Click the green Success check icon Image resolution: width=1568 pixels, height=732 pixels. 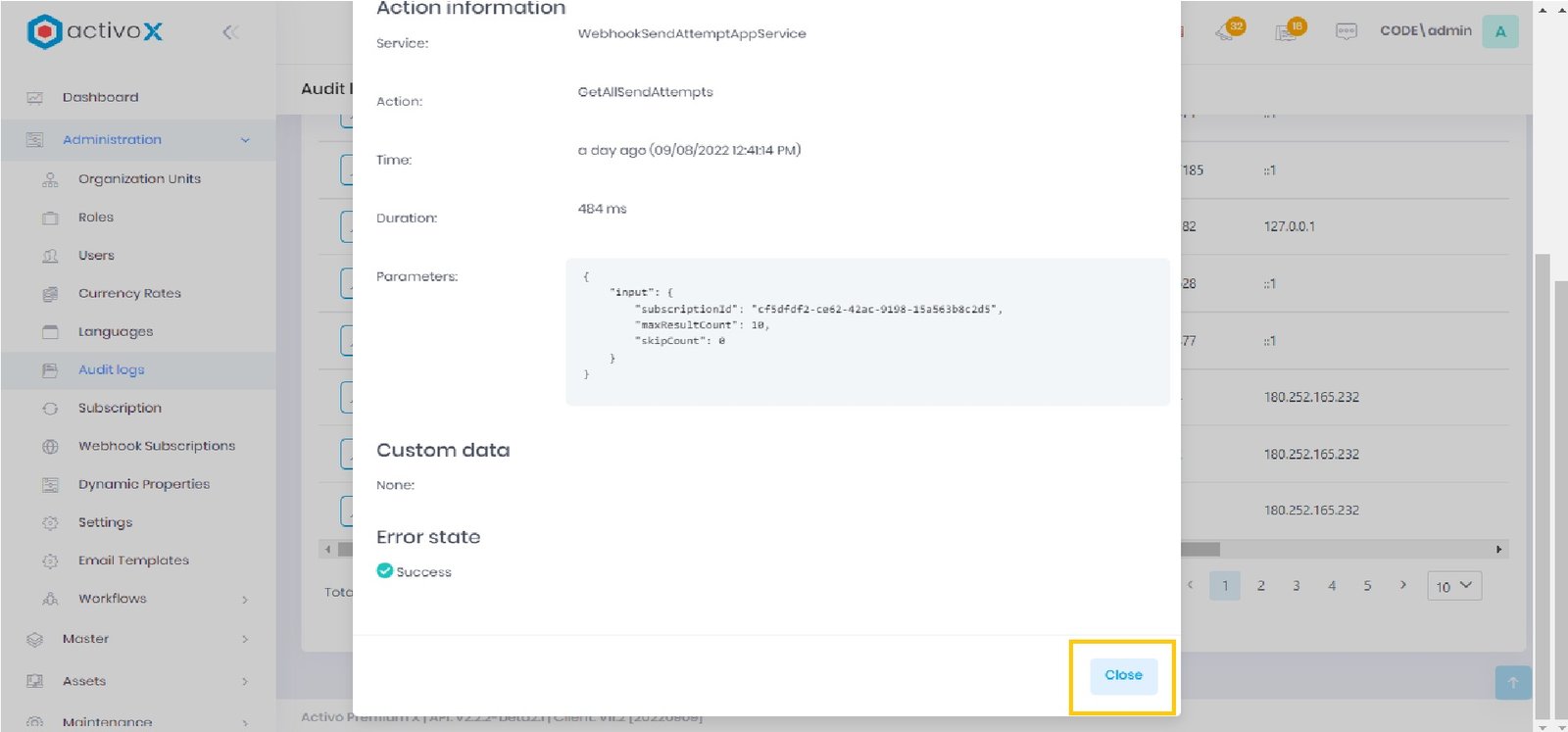(384, 570)
